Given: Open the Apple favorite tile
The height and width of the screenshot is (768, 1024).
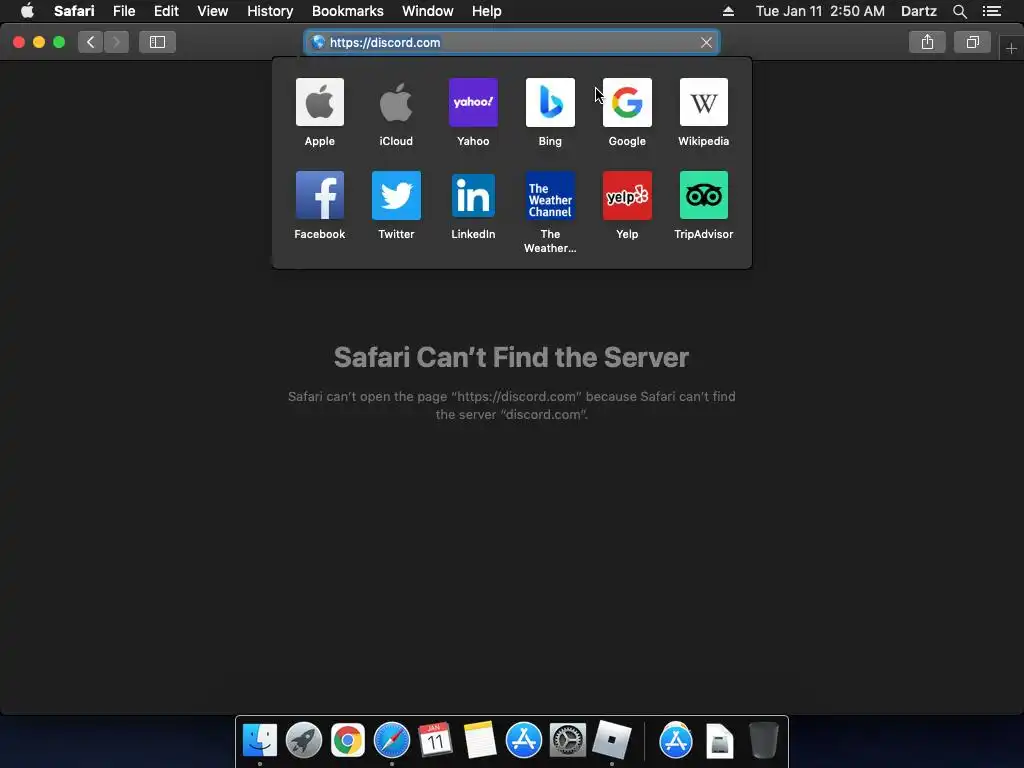Looking at the screenshot, I should point(319,103).
